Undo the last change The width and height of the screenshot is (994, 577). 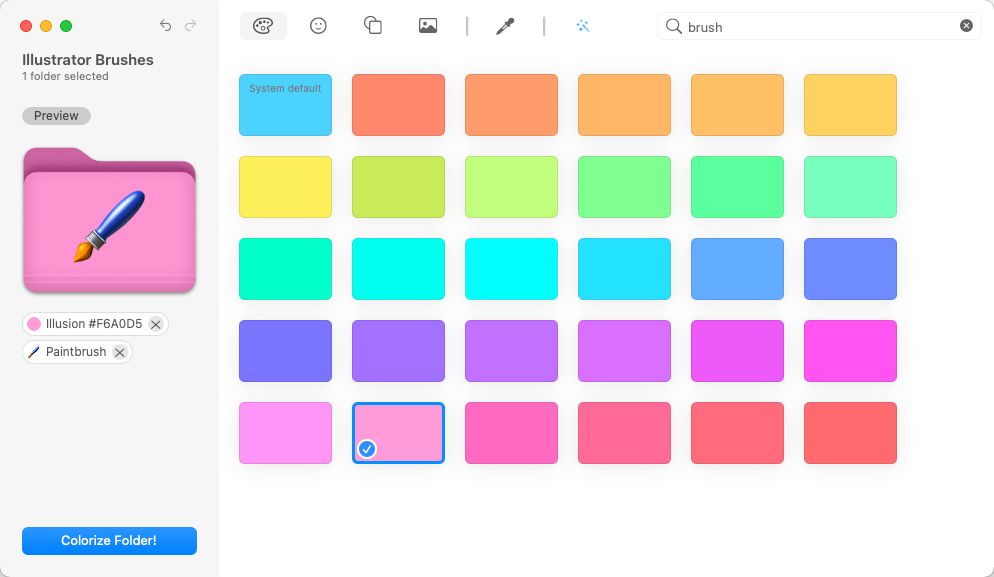point(165,25)
